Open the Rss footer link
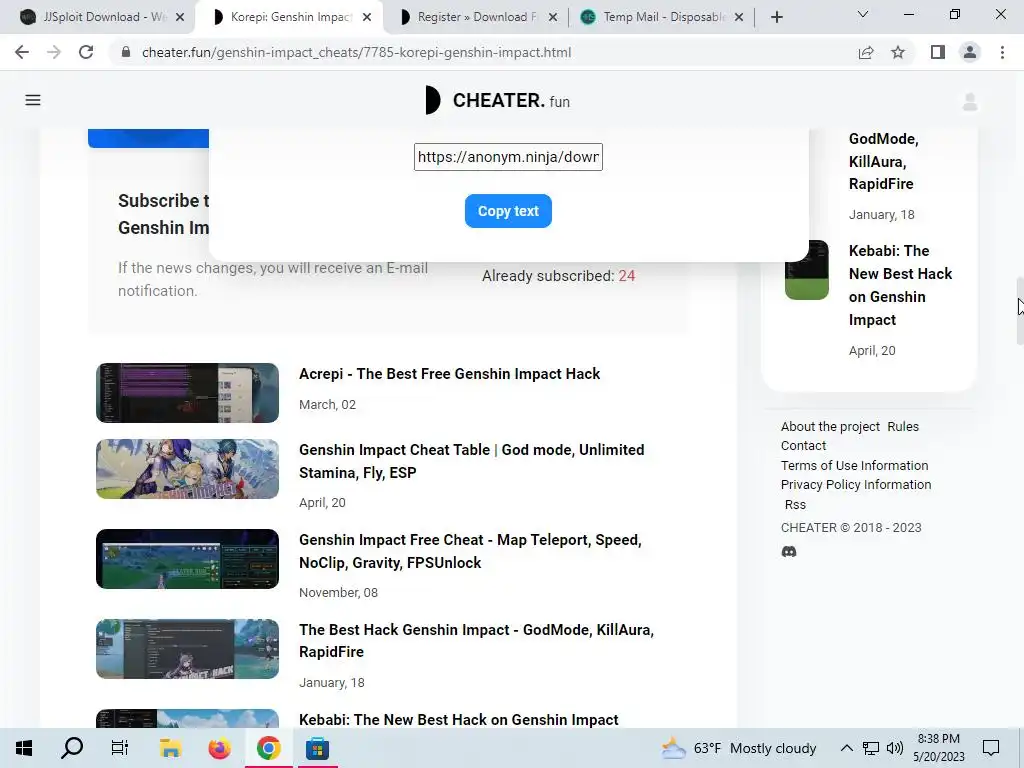 tap(795, 504)
